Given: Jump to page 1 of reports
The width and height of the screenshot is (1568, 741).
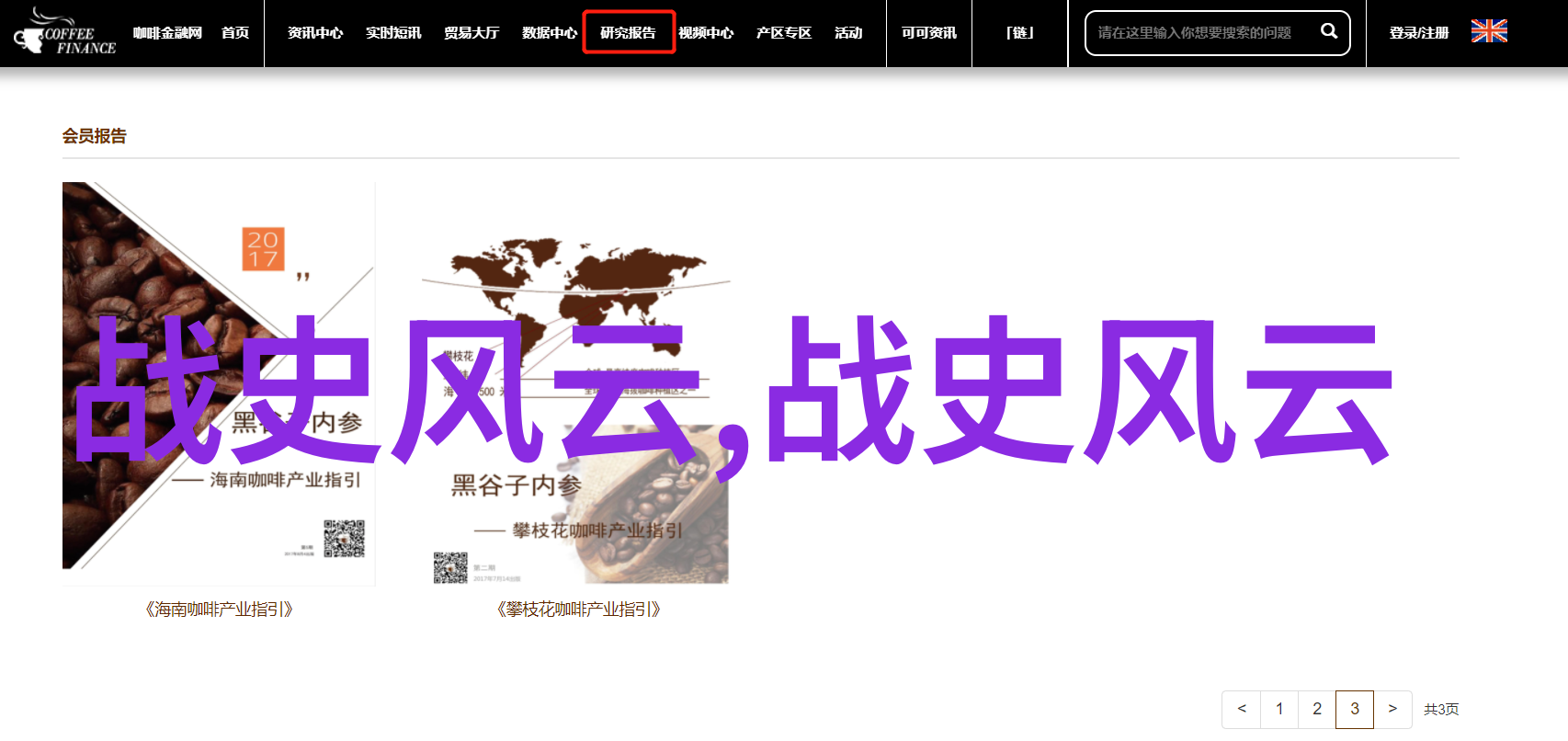Looking at the screenshot, I should pyautogui.click(x=1278, y=709).
